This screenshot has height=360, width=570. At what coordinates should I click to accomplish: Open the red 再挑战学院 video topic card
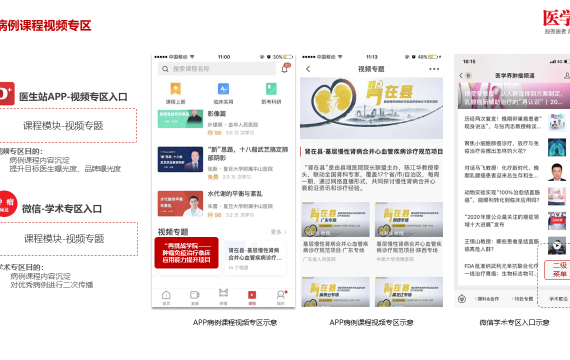point(186,253)
